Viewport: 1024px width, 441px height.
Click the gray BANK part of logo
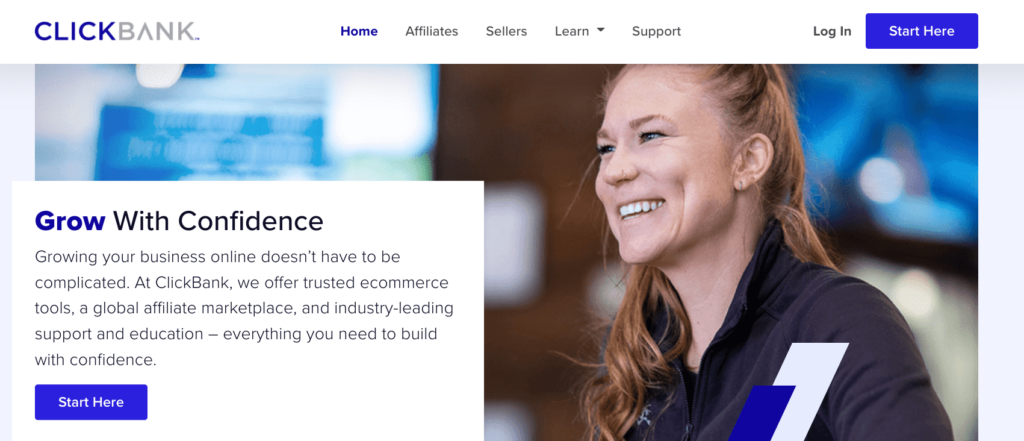click(x=159, y=31)
